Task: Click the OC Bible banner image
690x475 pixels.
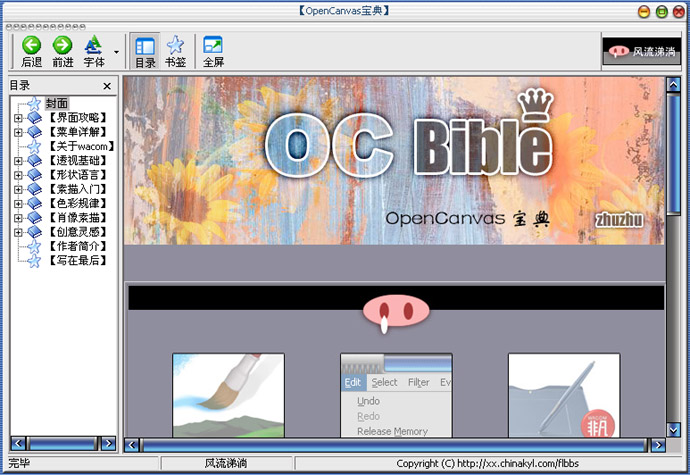Action: pyautogui.click(x=394, y=161)
